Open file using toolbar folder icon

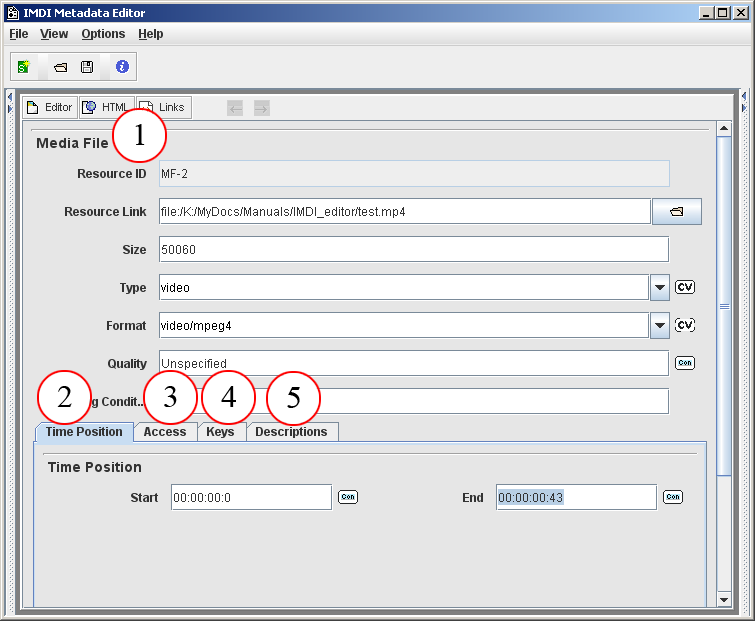point(61,67)
